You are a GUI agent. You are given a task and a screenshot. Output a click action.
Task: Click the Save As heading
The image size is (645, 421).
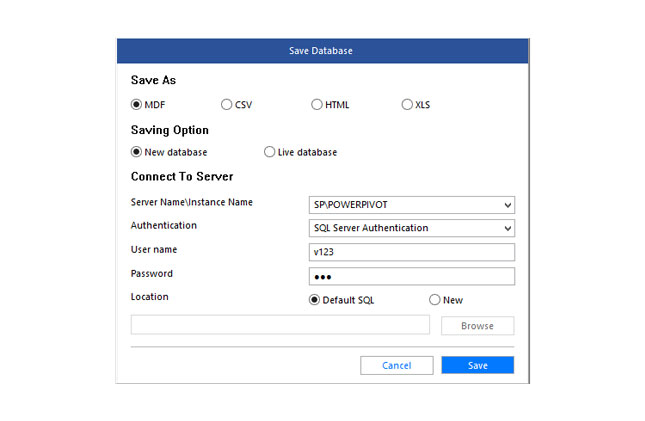153,80
